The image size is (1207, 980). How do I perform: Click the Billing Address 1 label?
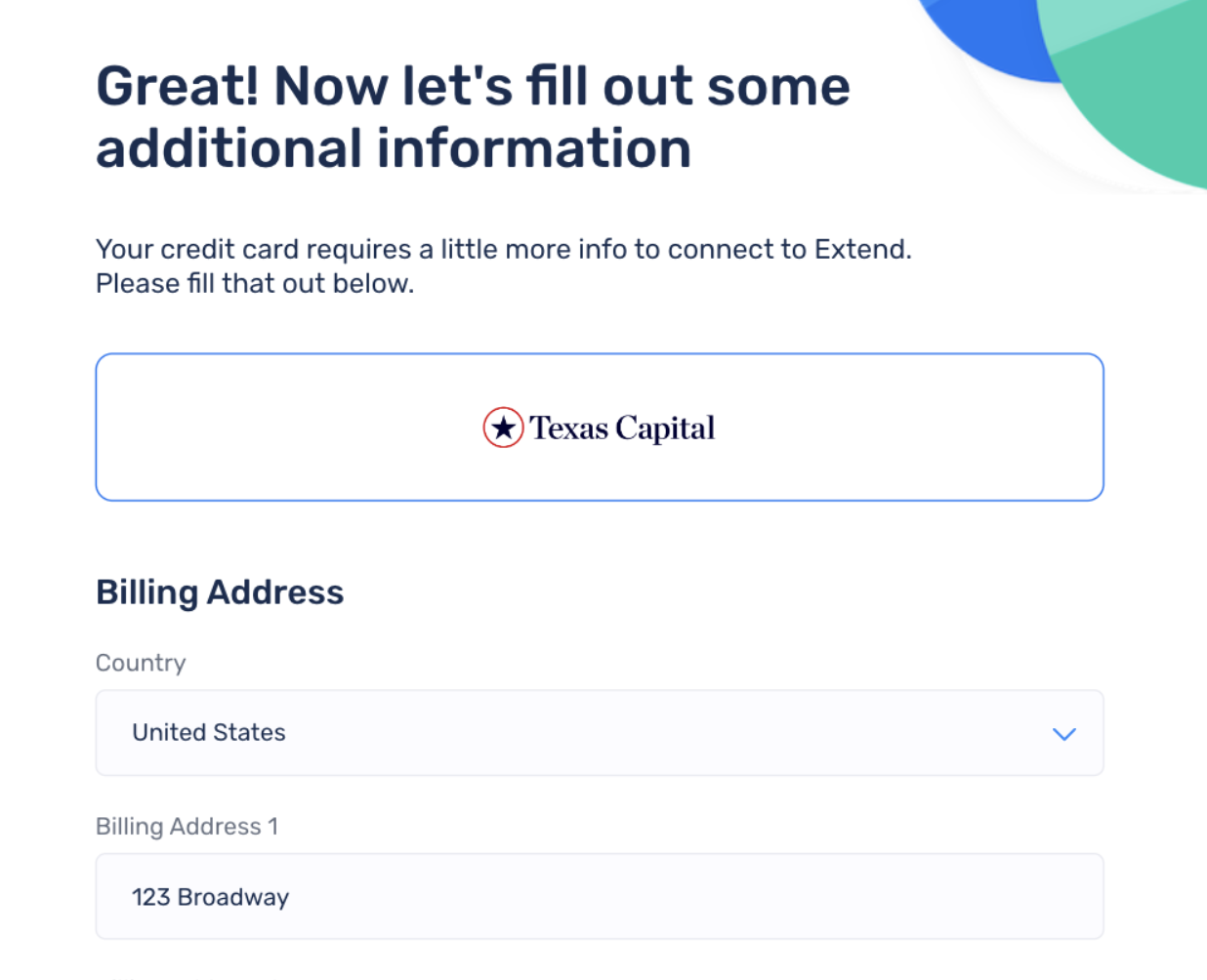(x=187, y=826)
